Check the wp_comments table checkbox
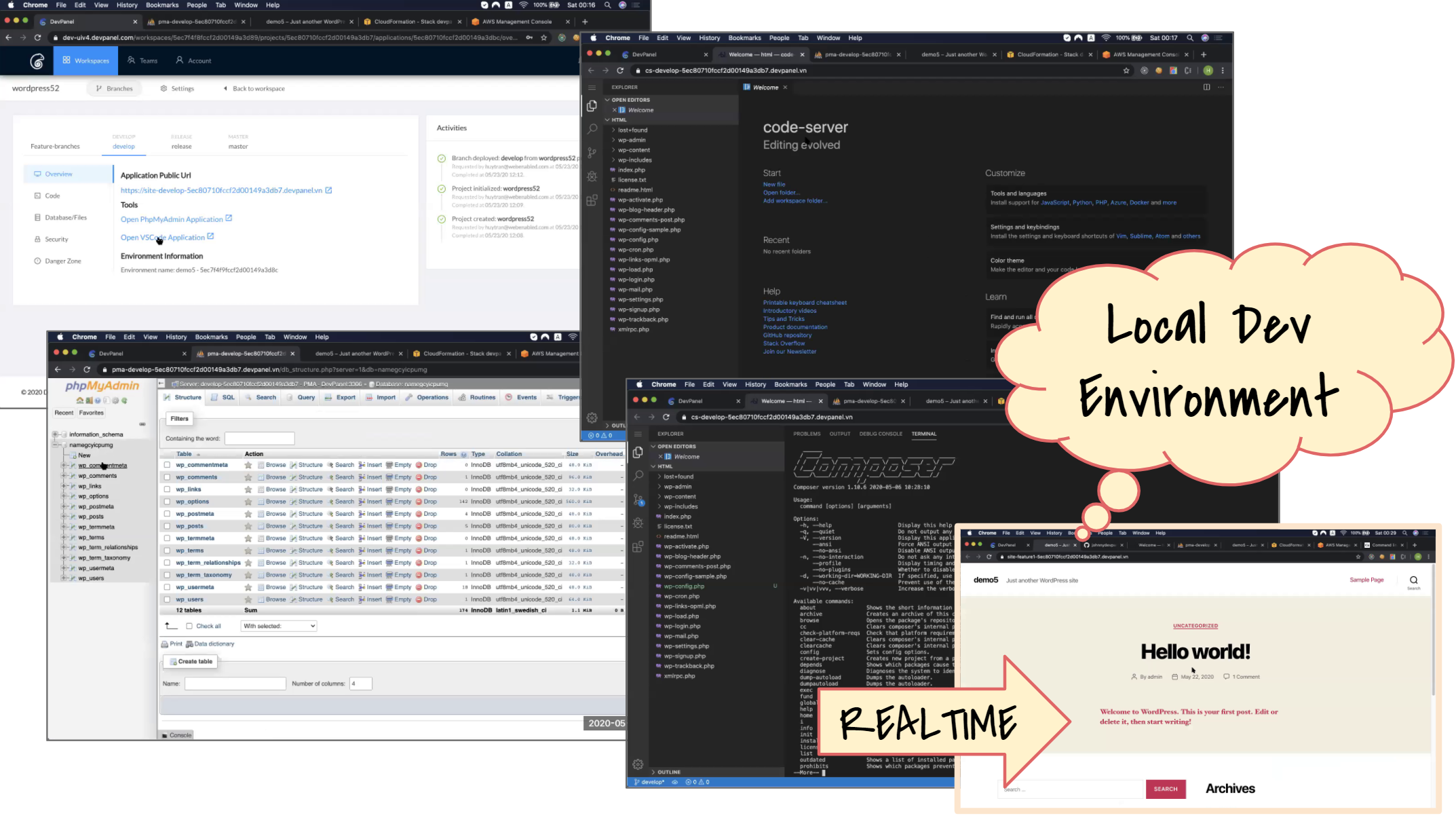This screenshot has height=822, width=1456. point(166,477)
